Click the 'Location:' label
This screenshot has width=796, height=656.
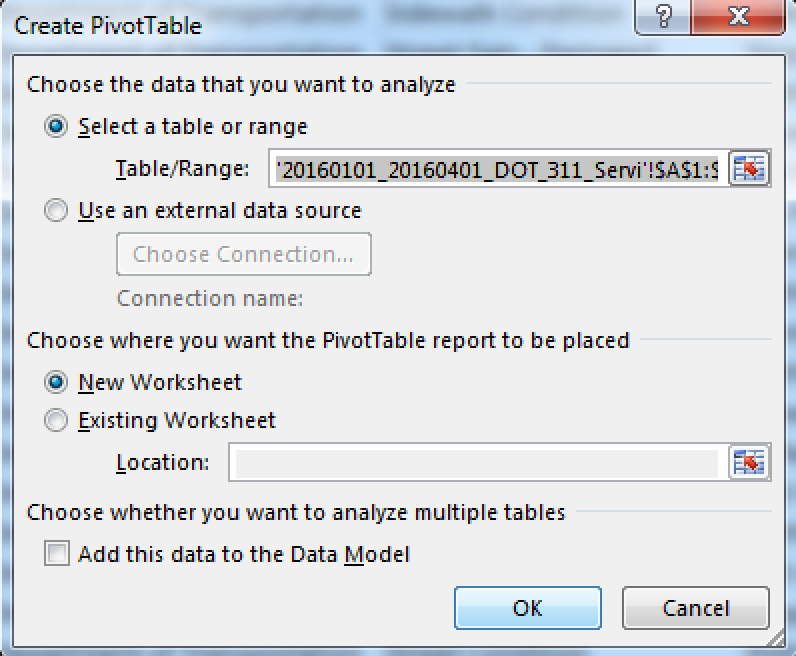click(x=162, y=463)
